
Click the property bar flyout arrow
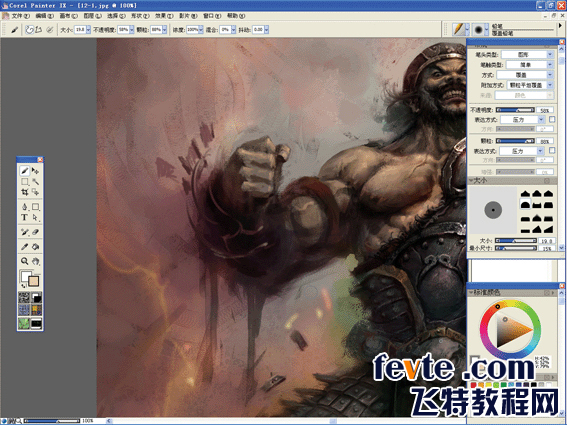(560, 26)
